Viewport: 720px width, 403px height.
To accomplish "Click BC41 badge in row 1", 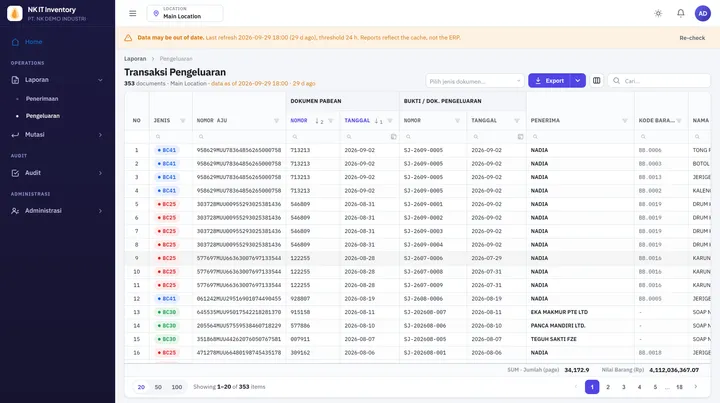I will click(167, 150).
